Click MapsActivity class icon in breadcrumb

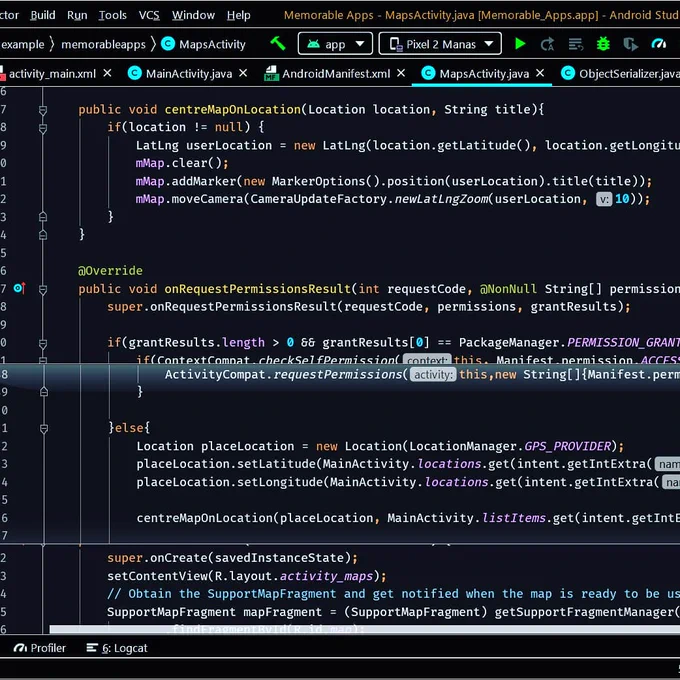168,44
